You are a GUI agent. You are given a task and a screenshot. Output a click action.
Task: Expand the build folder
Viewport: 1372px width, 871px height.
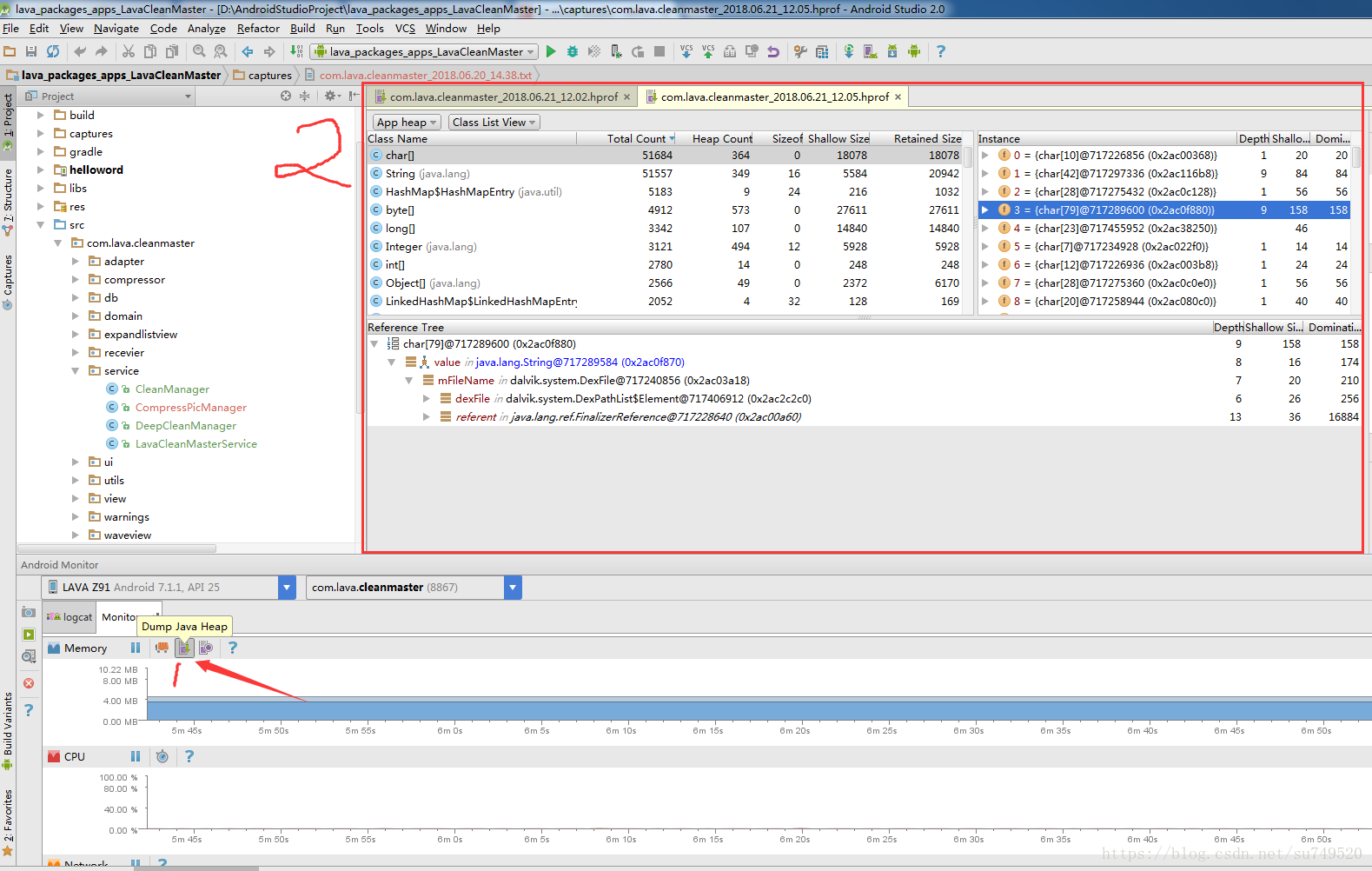(x=41, y=115)
